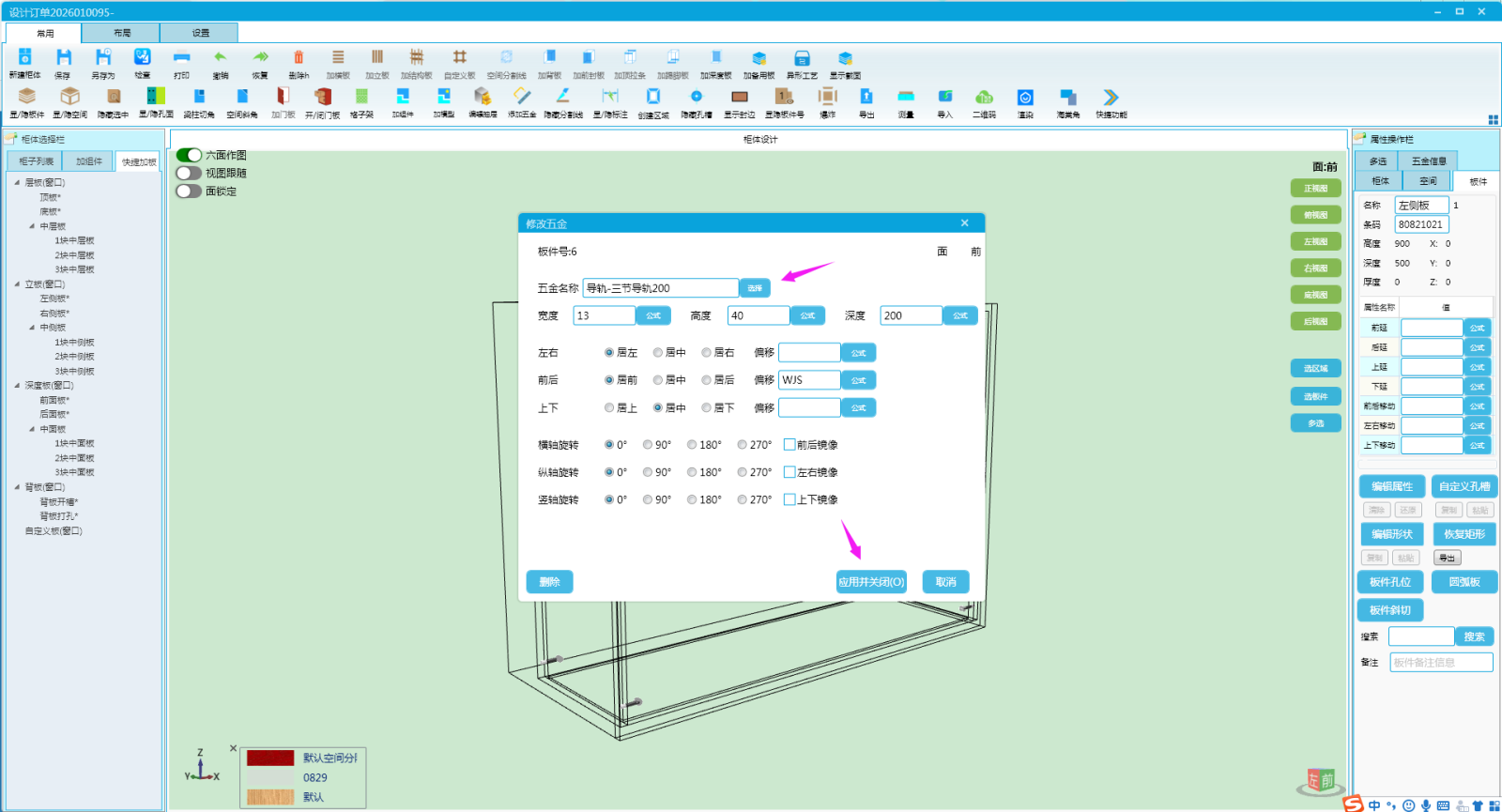
Task: Collapse the 层板(窗口) tree node
Action: tap(17, 183)
